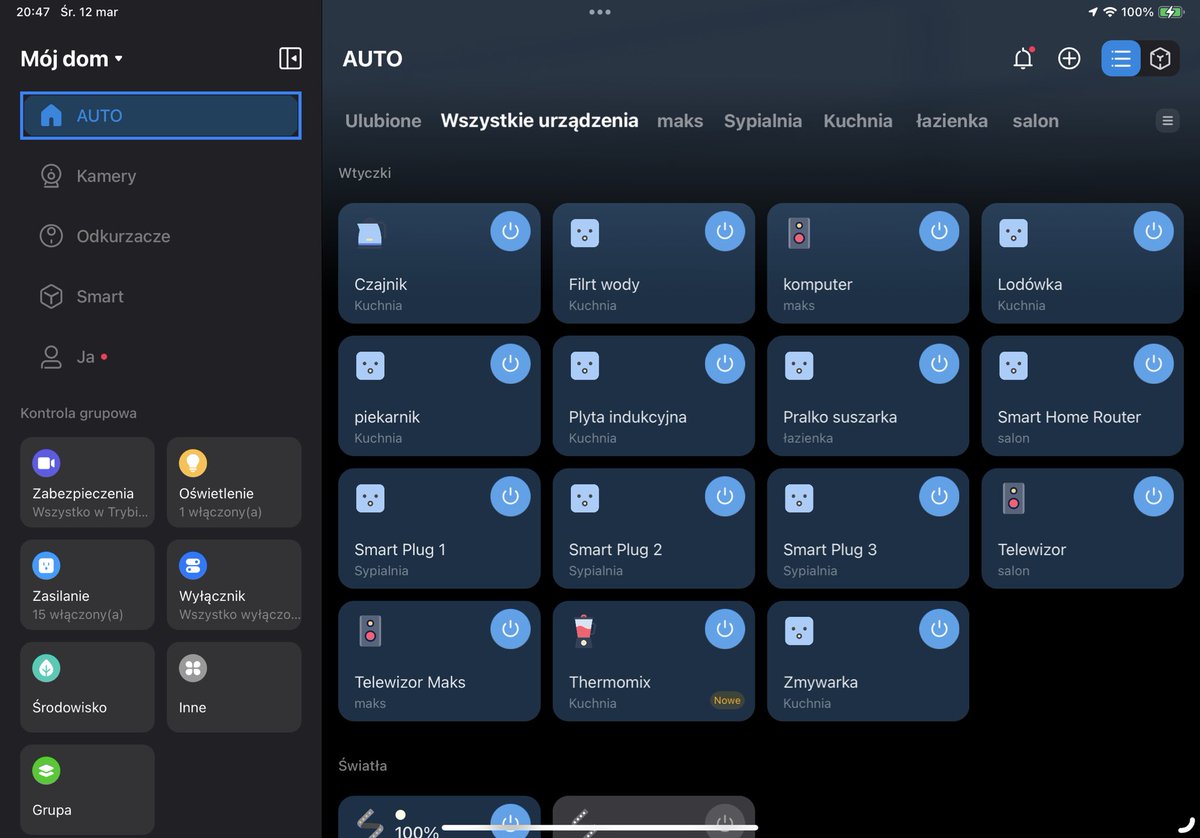Image resolution: width=1200 pixels, height=838 pixels.
Task: Open the notifications bell
Action: point(1022,59)
